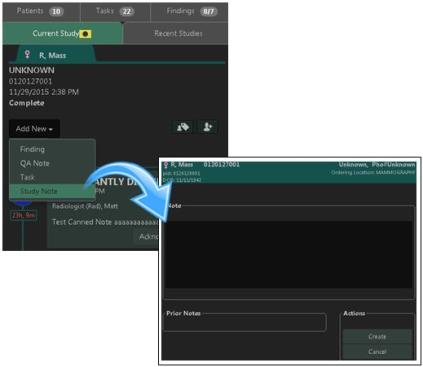Choose Task in the Add New menu
423x367 pixels.
click(x=27, y=177)
